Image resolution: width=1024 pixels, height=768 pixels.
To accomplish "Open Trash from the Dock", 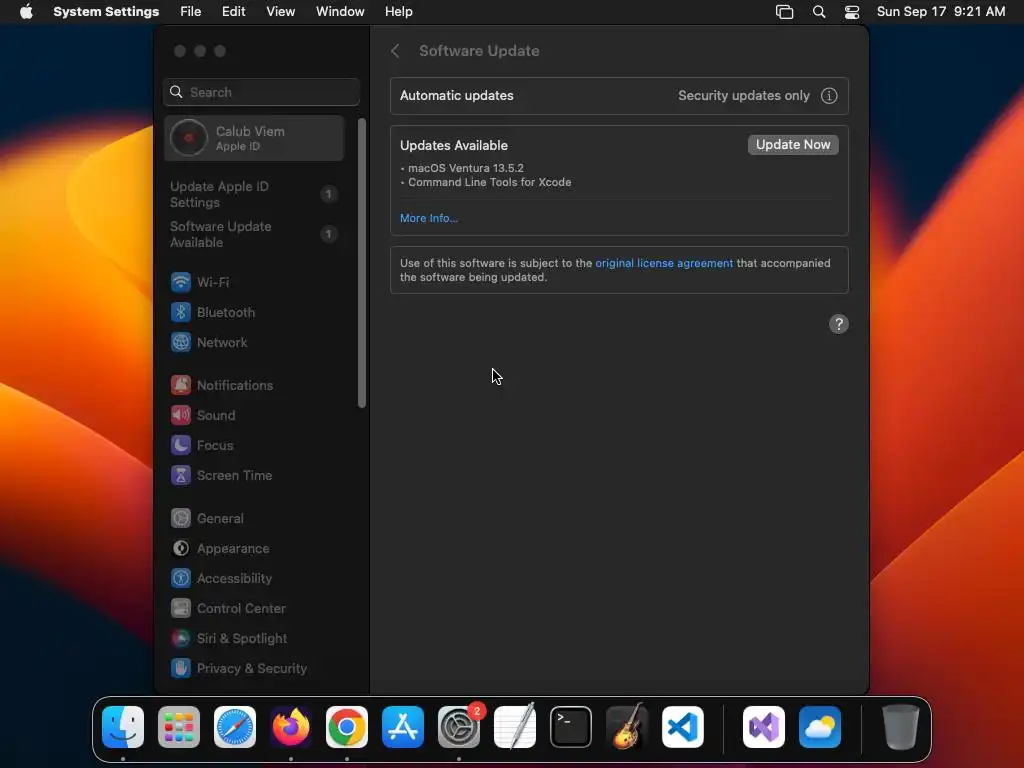I will pos(901,727).
